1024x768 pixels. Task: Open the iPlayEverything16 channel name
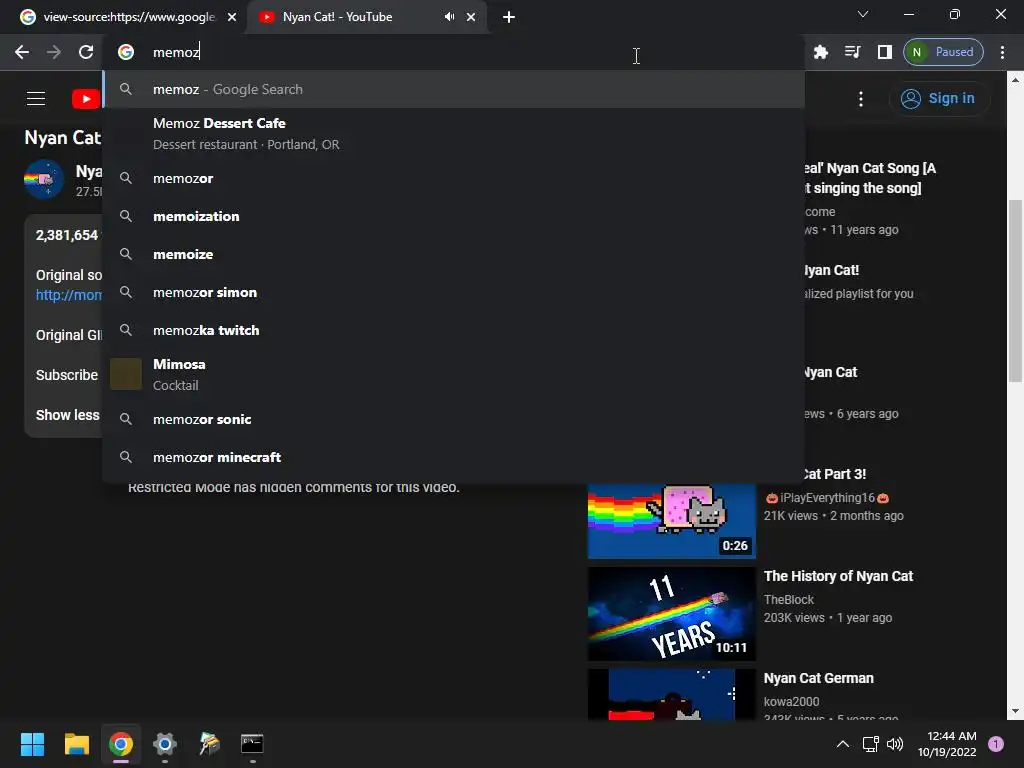827,498
